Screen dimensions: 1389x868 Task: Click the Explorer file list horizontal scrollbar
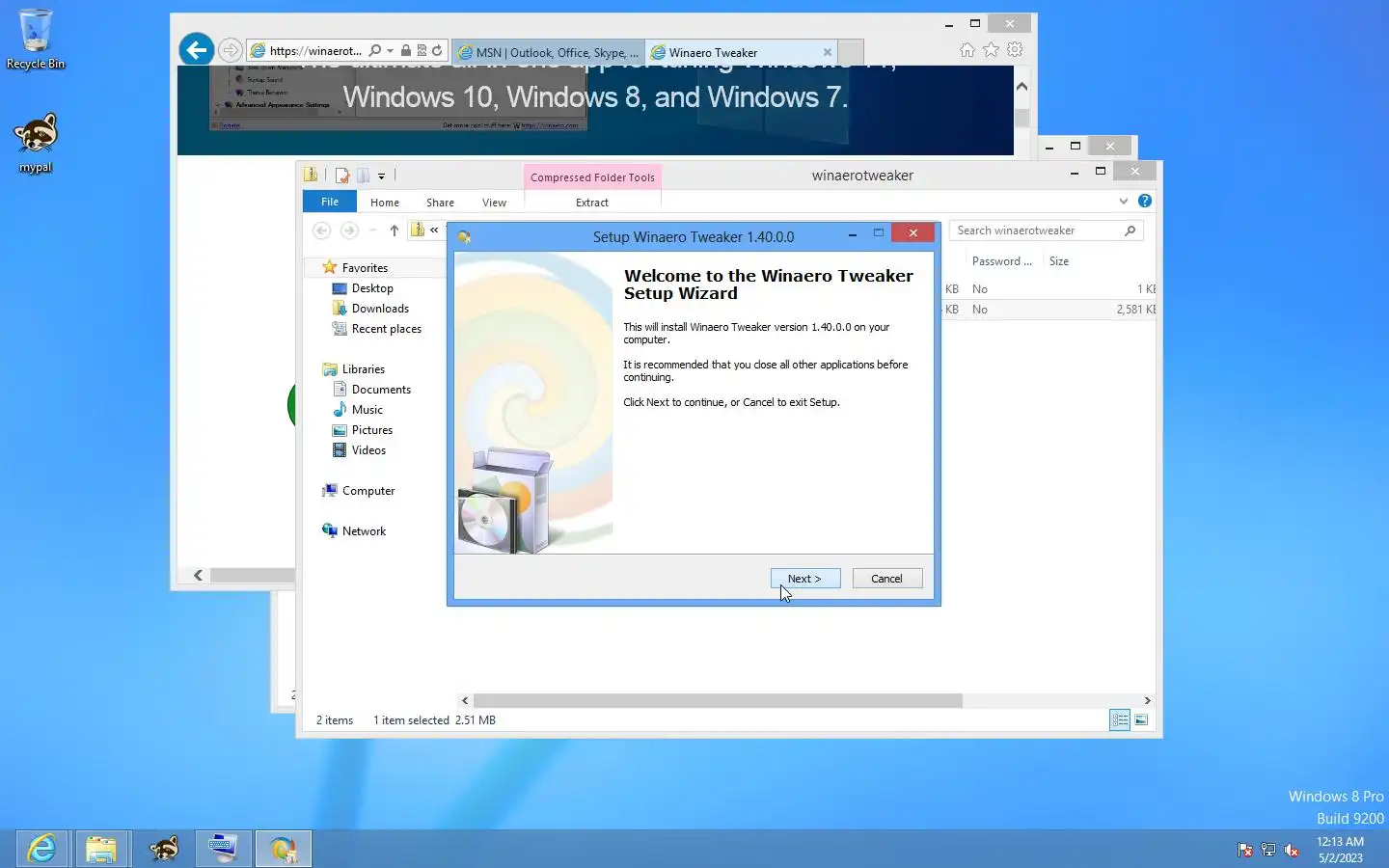click(718, 701)
